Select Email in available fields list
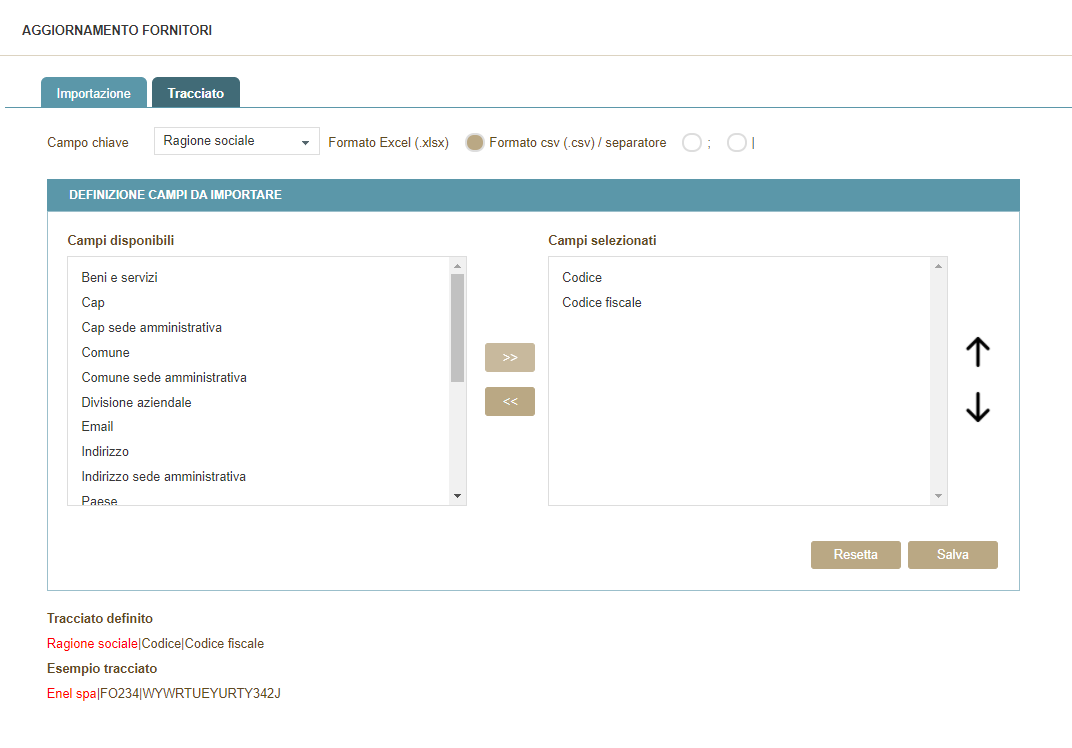1072x748 pixels. pyautogui.click(x=98, y=427)
